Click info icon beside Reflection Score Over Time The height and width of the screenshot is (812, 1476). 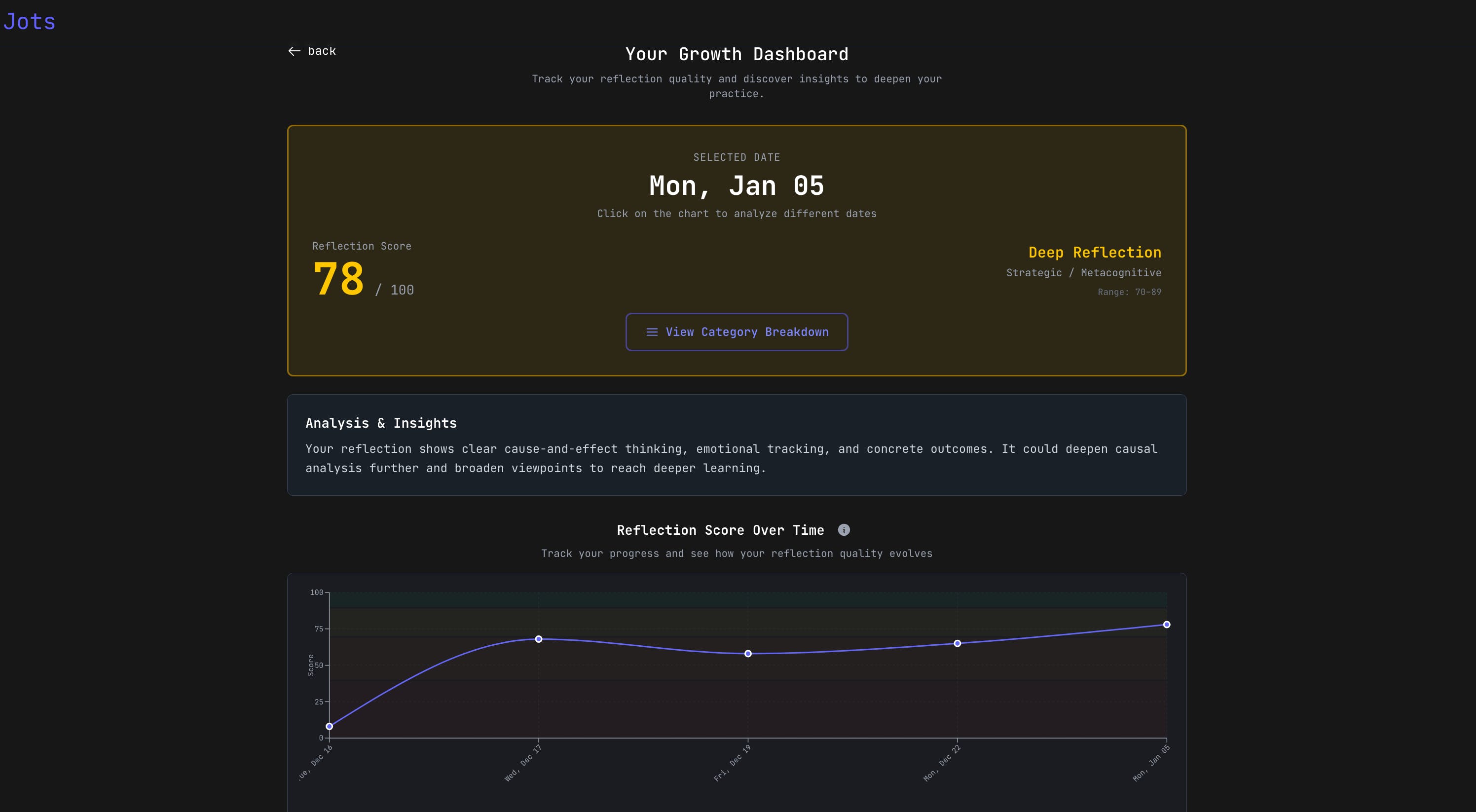pos(844,530)
